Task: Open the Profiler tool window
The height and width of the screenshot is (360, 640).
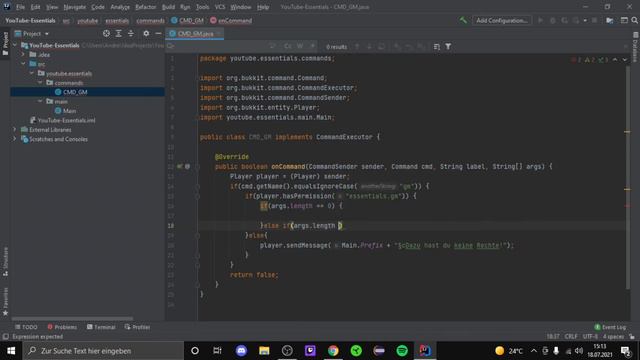Action: pyautogui.click(x=138, y=327)
